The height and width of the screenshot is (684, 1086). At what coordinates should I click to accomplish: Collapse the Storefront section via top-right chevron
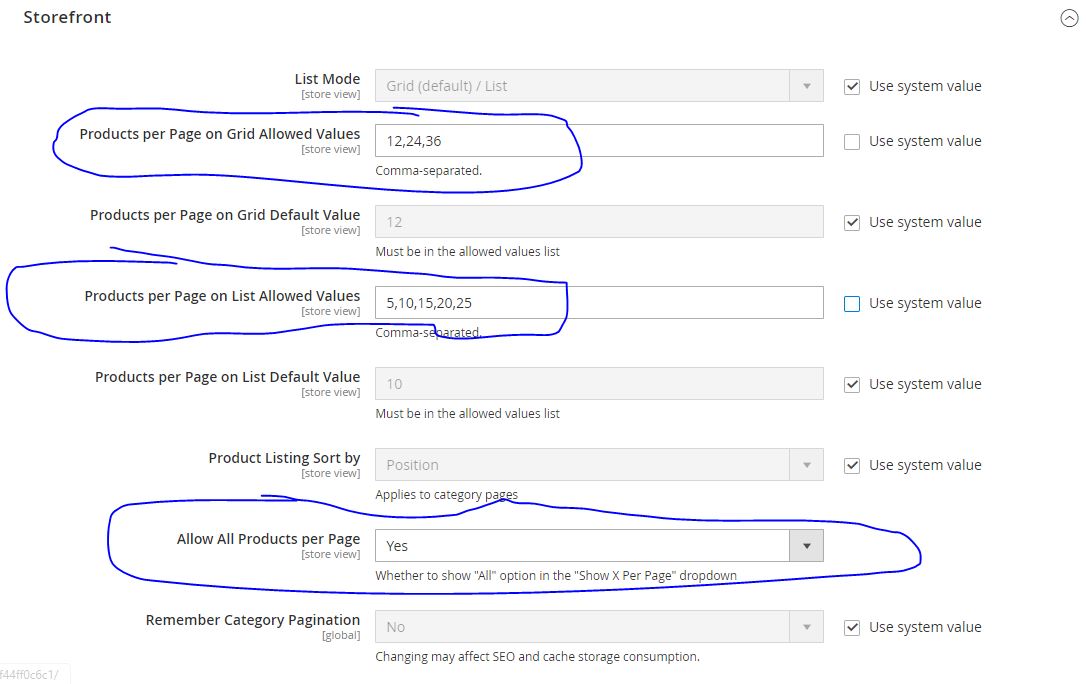click(x=1069, y=17)
